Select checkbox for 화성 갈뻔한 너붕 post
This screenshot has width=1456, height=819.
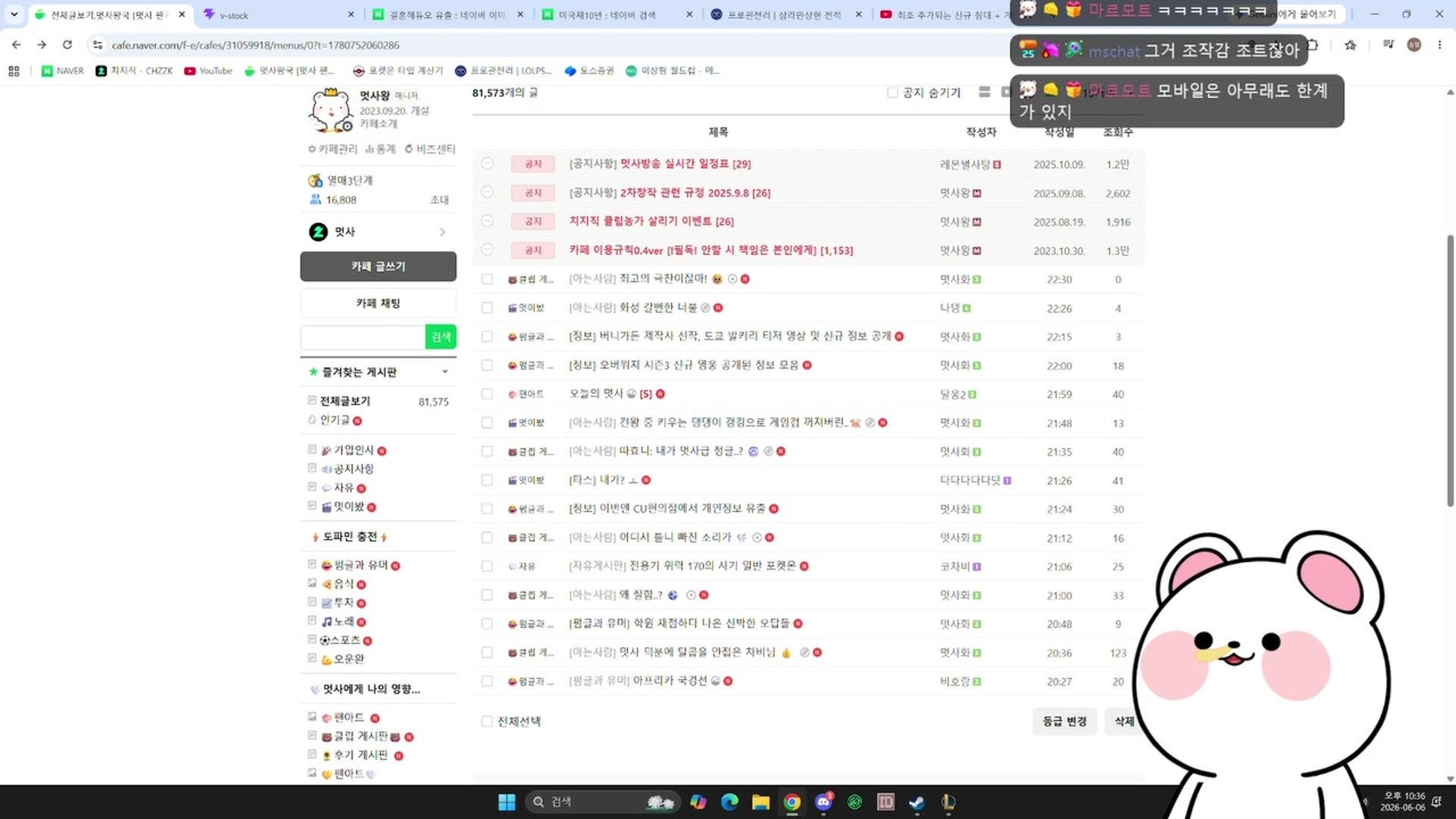tap(487, 308)
